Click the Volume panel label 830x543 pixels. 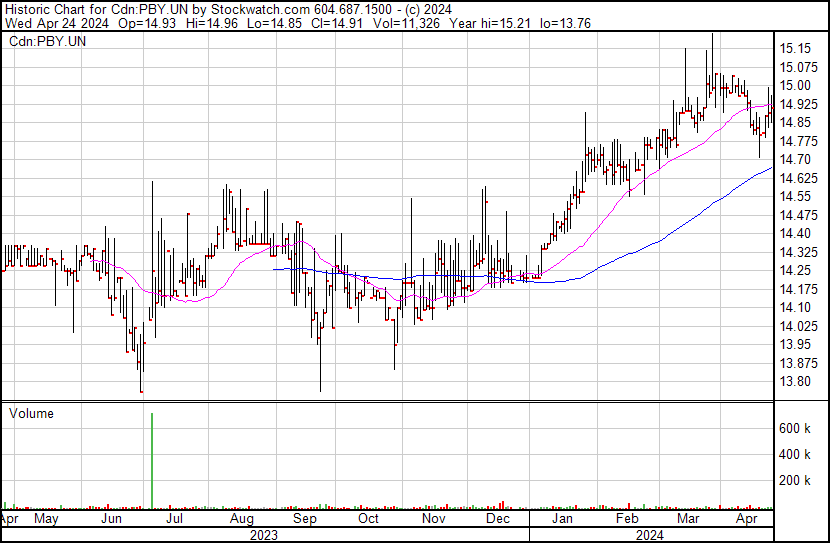[32, 413]
